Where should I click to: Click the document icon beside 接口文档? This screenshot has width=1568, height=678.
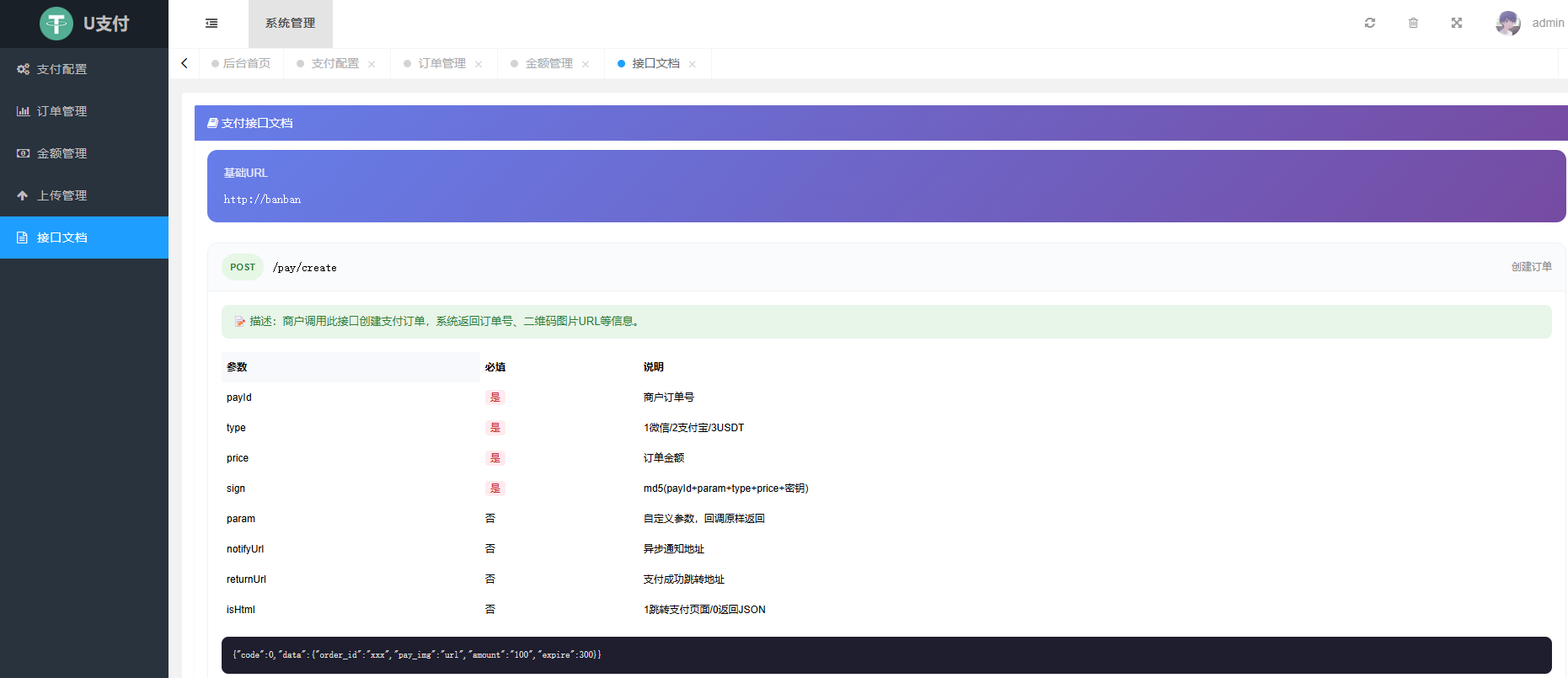[x=23, y=238]
